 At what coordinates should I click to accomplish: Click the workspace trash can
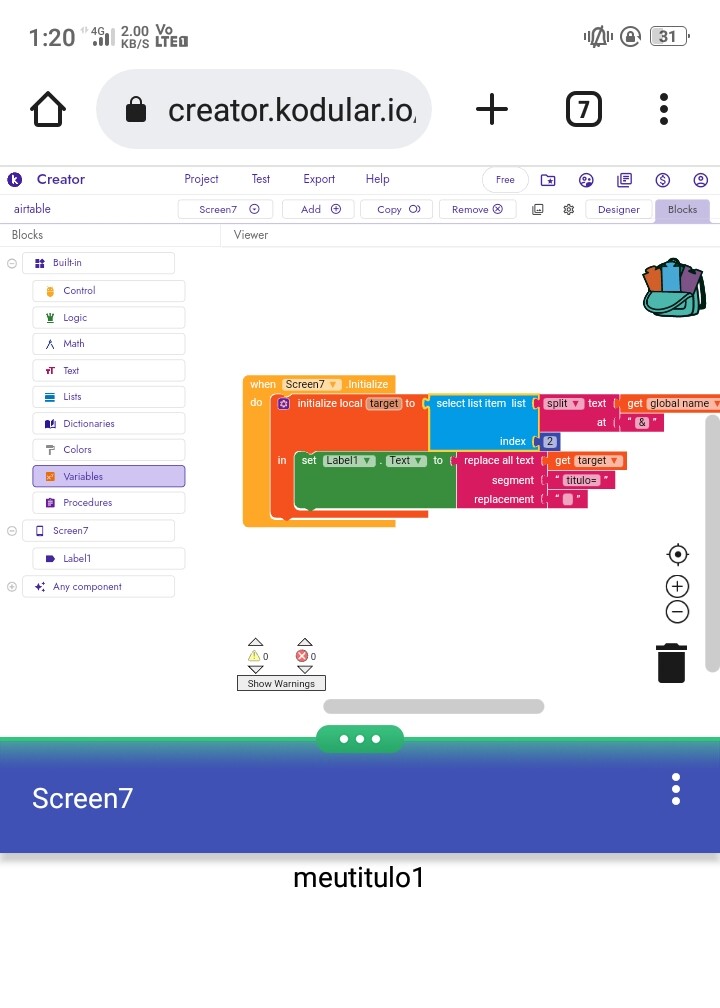(671, 663)
